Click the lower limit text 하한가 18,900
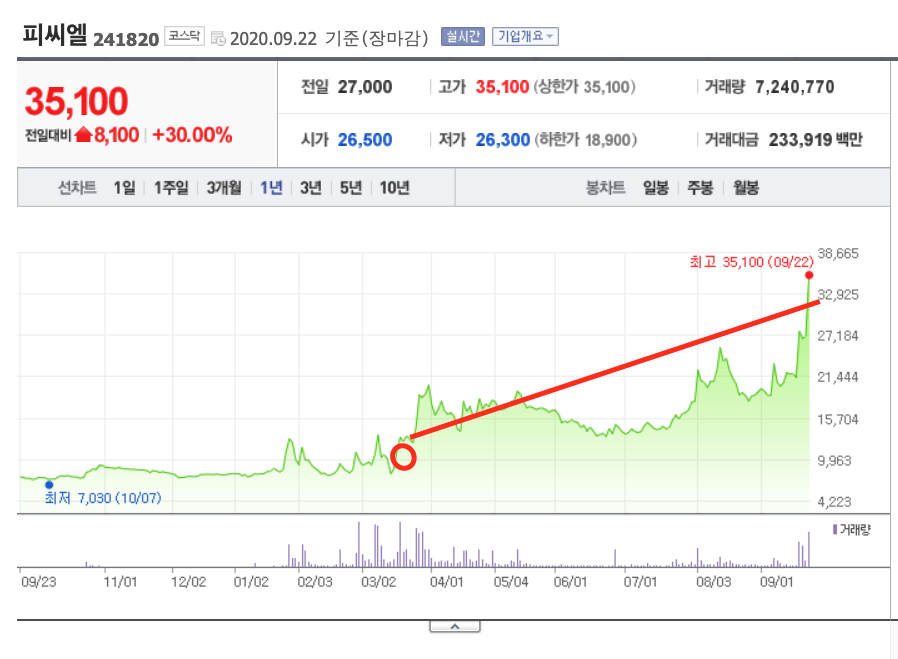 [x=586, y=140]
